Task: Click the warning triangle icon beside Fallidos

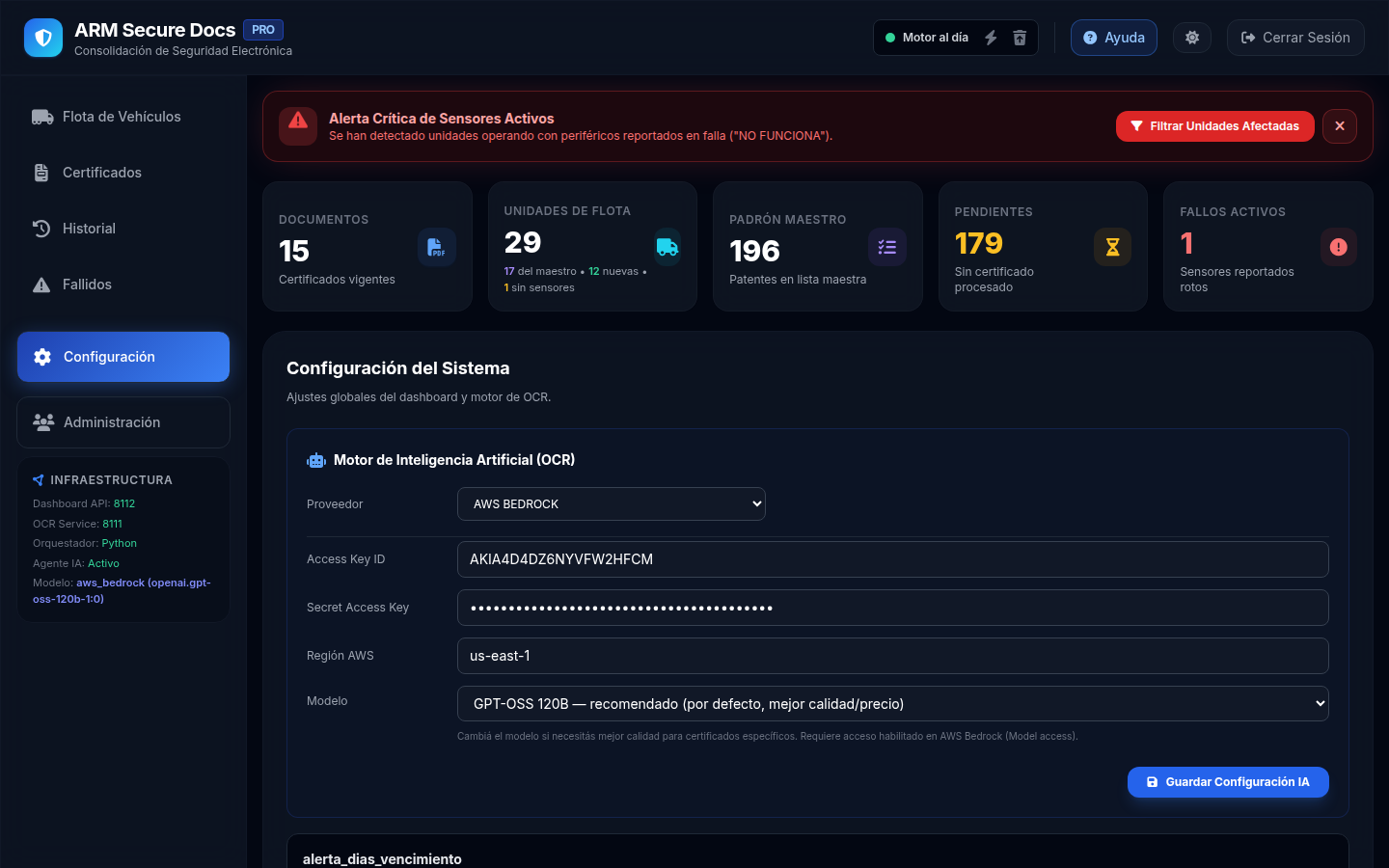Action: [41, 285]
